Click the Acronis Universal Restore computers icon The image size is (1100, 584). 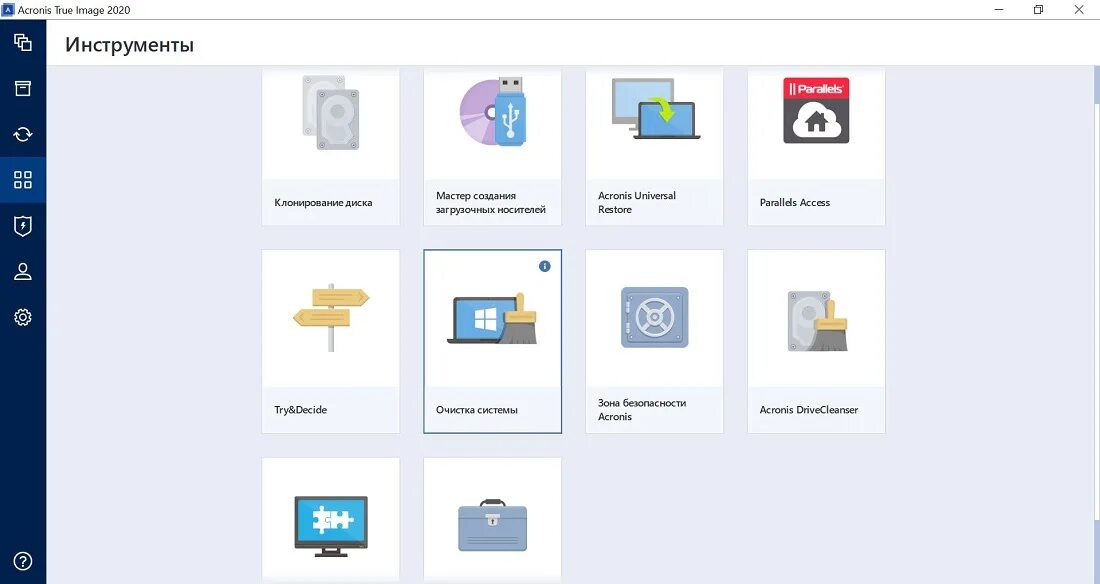pos(655,109)
